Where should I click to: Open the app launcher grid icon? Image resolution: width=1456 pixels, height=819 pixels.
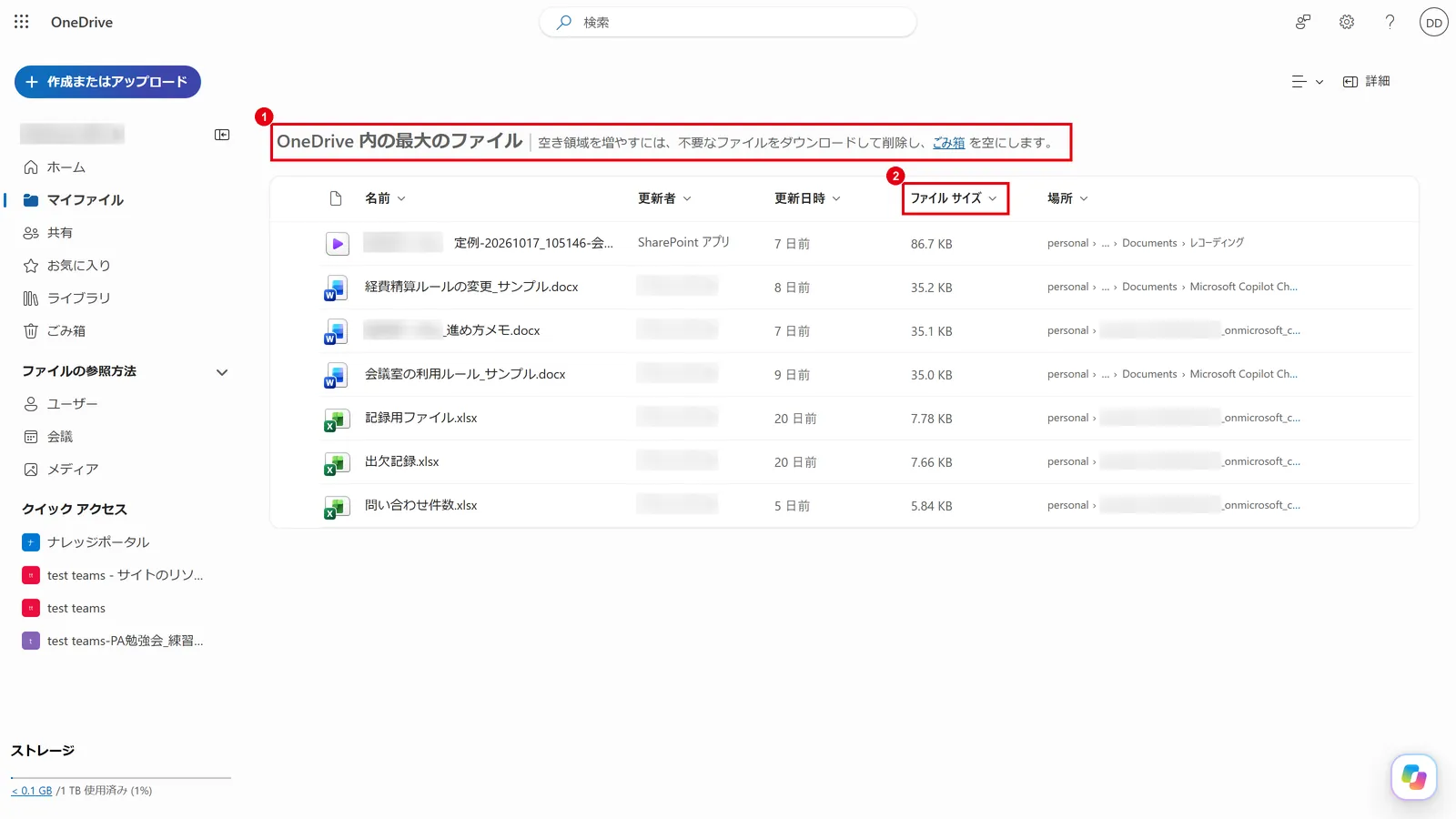22,22
